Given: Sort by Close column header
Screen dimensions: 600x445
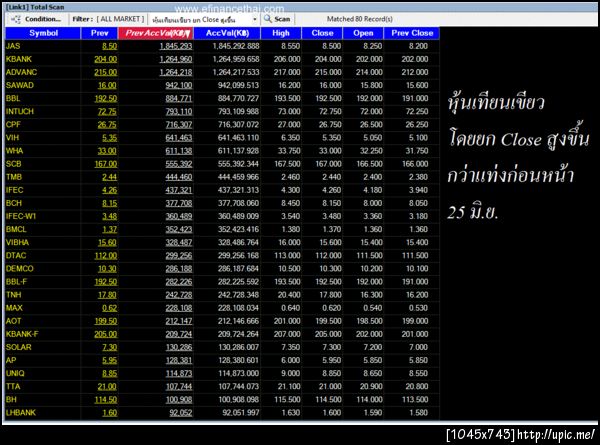Looking at the screenshot, I should coord(322,33).
